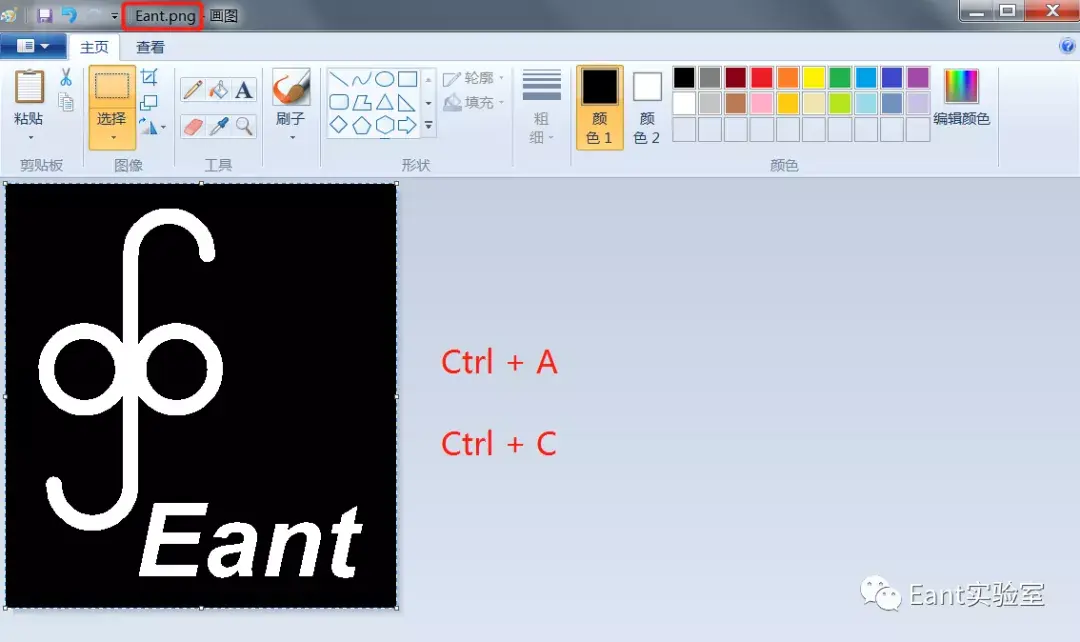Viewport: 1080px width, 642px height.
Task: Open the Customize Quick Access Toolbar dropdown
Action: point(114,16)
